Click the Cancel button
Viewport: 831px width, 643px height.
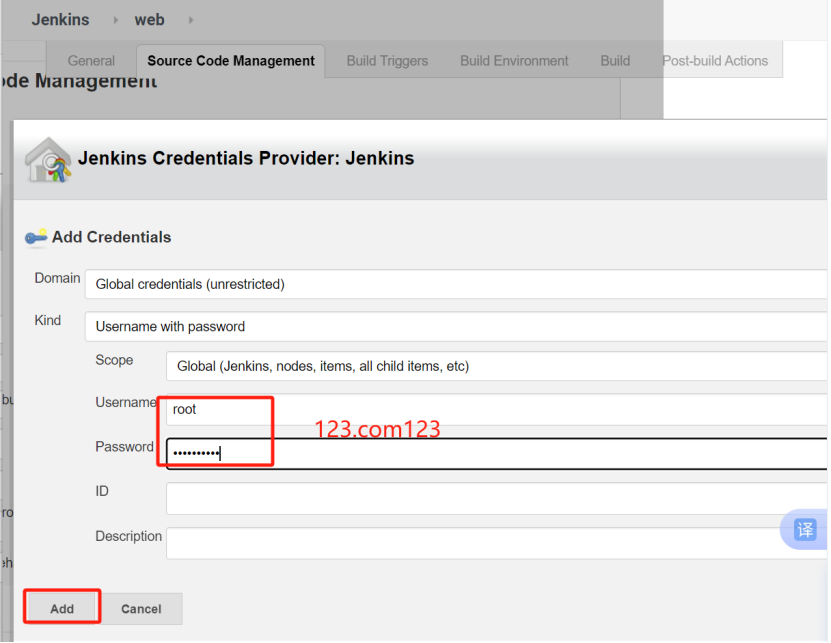pyautogui.click(x=141, y=609)
